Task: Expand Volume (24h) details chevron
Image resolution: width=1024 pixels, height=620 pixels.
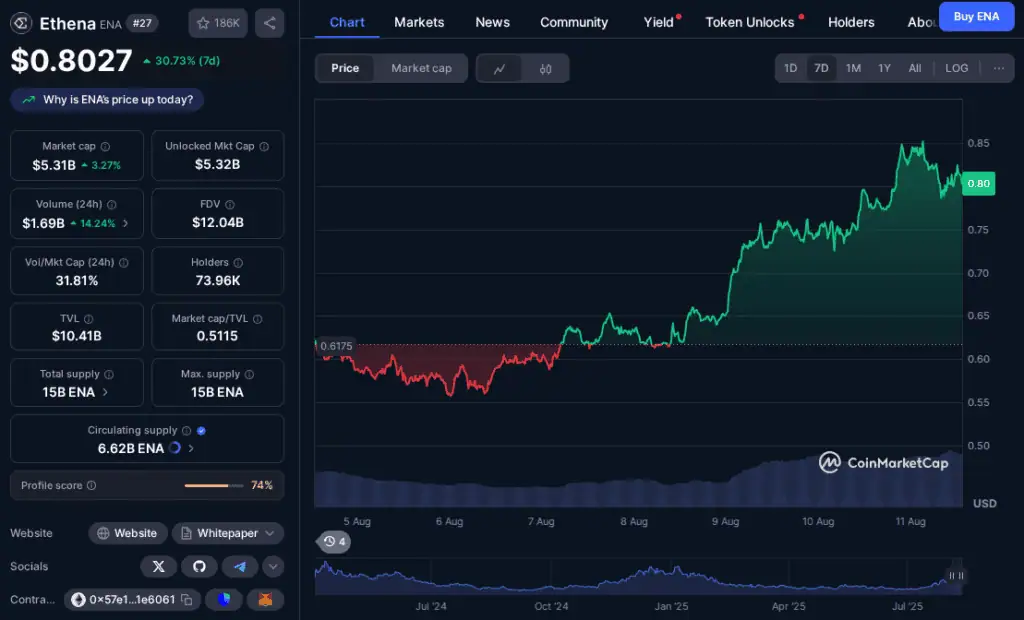Action: click(x=125, y=223)
